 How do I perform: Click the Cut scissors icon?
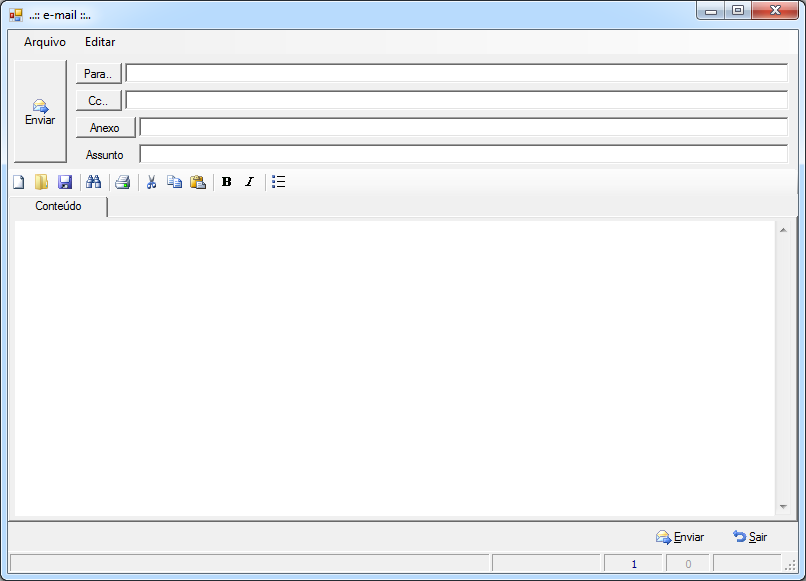151,182
